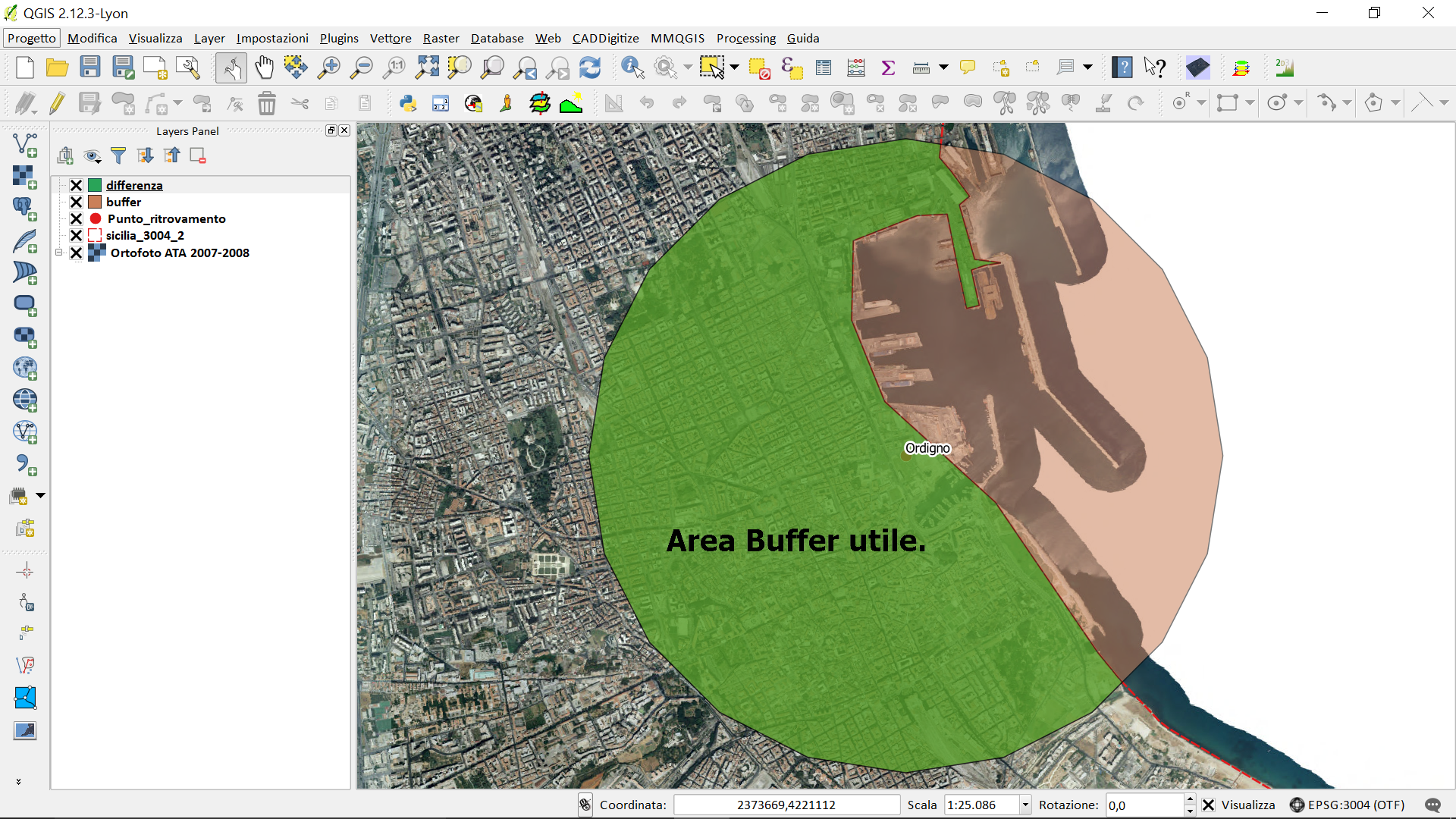
Task: Open the Scala scale dropdown
Action: pyautogui.click(x=1025, y=805)
